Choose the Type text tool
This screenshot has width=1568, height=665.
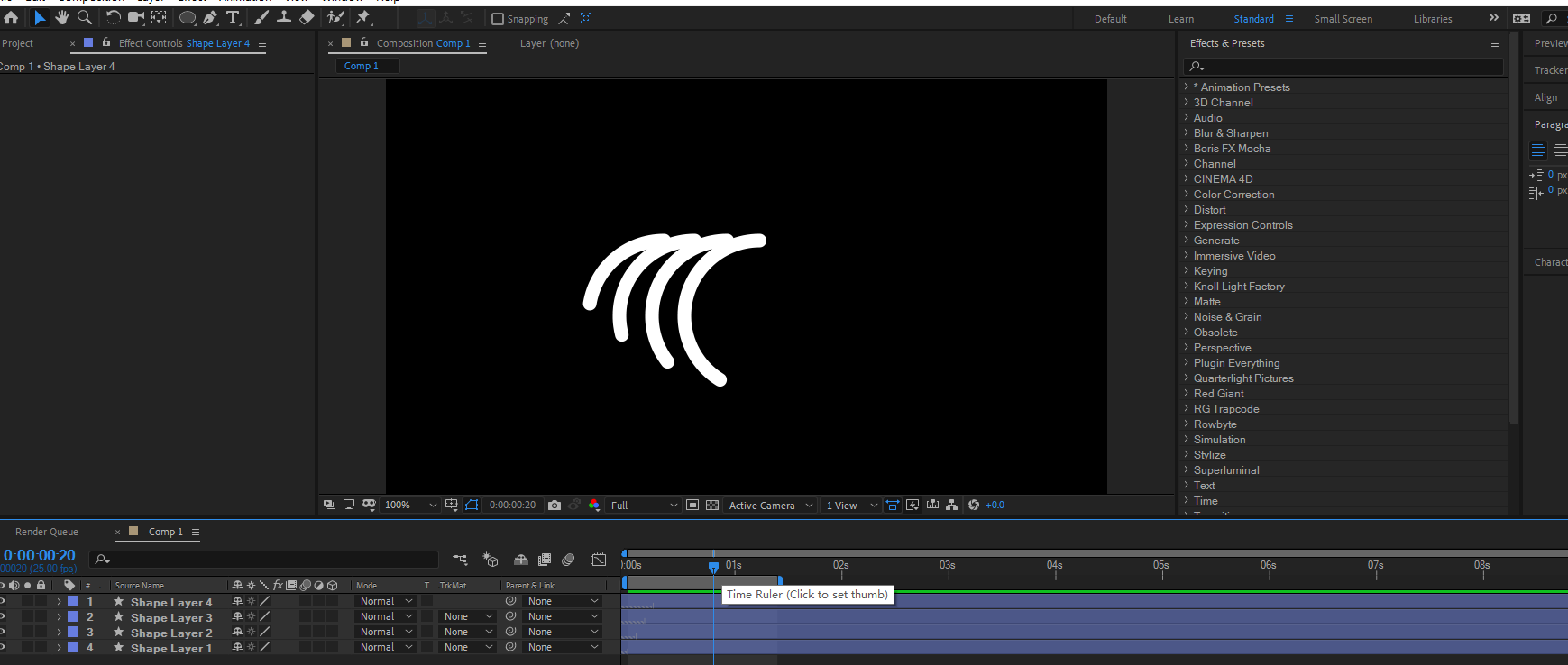tap(233, 18)
